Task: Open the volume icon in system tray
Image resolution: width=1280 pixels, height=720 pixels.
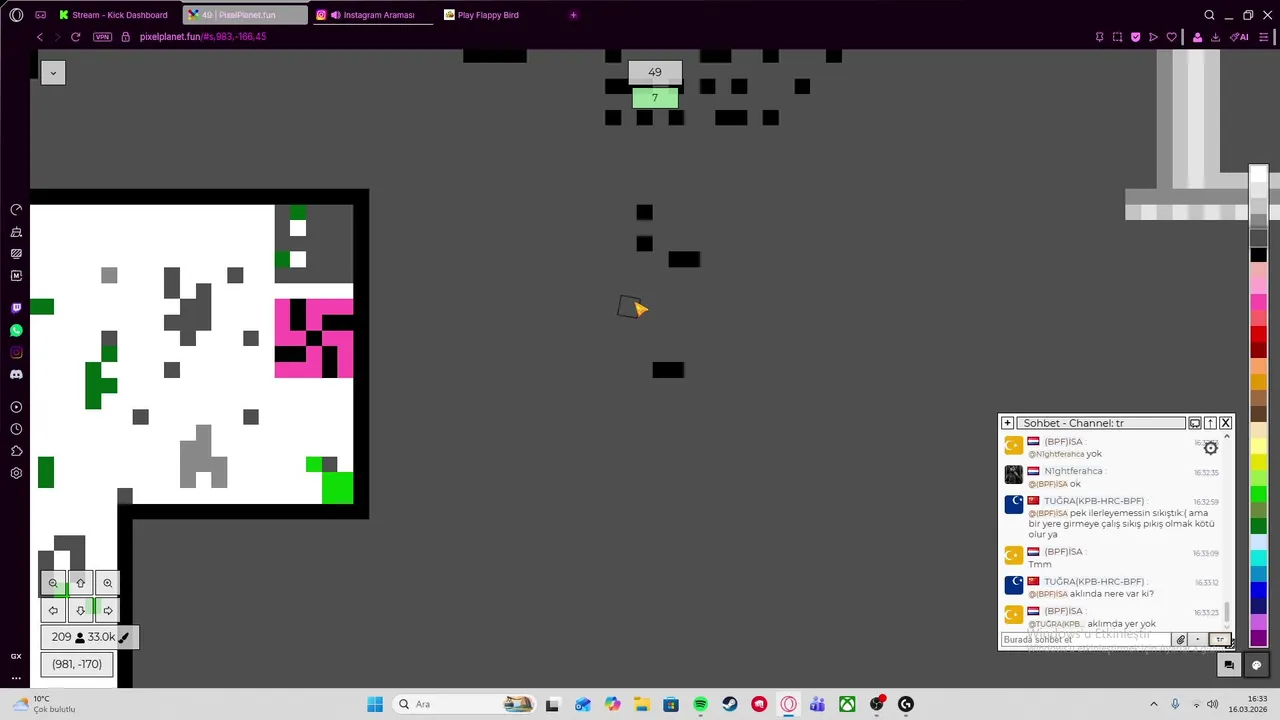Action: pyautogui.click(x=1213, y=704)
